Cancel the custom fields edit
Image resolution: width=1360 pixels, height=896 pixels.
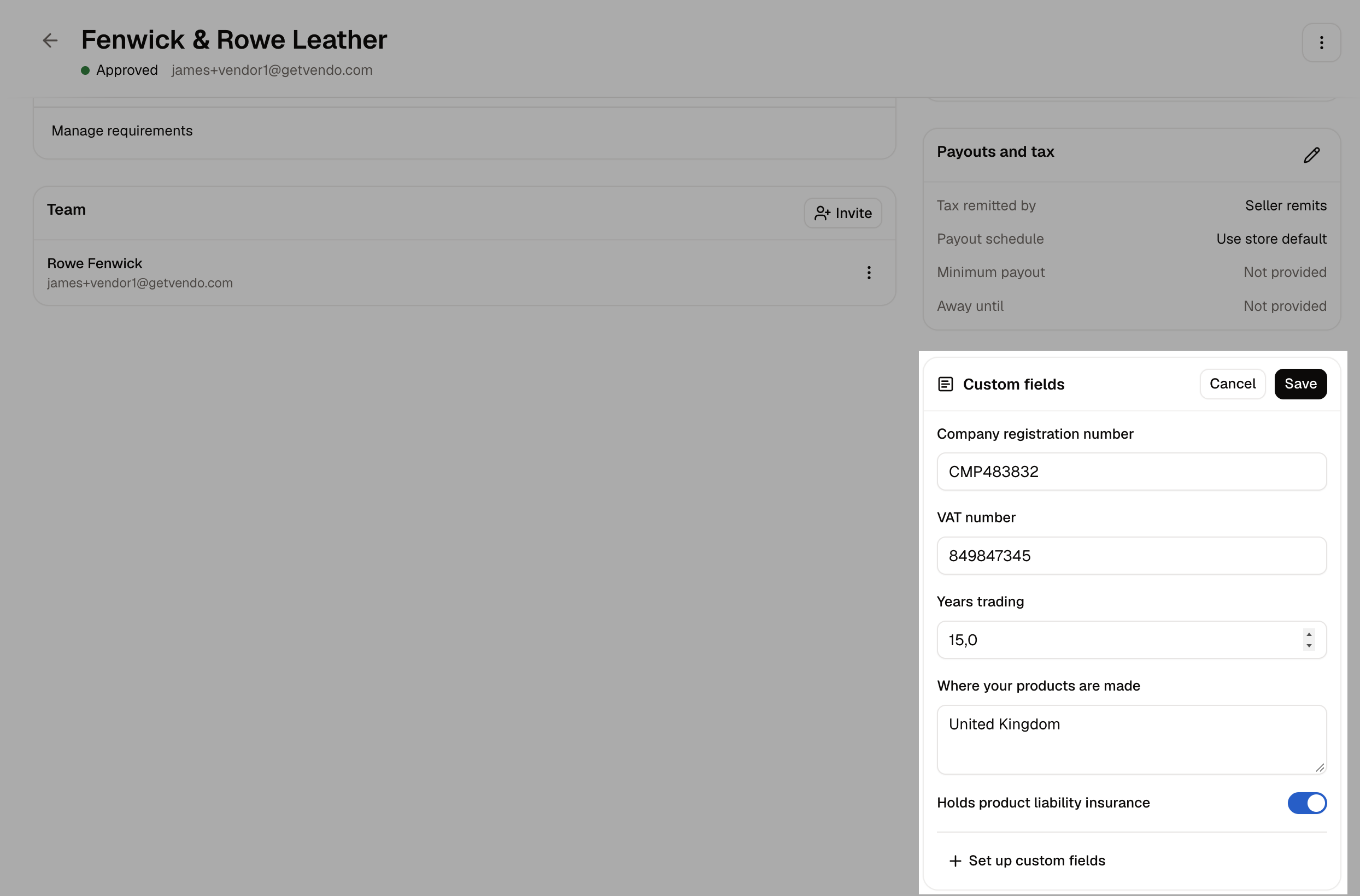(1232, 384)
